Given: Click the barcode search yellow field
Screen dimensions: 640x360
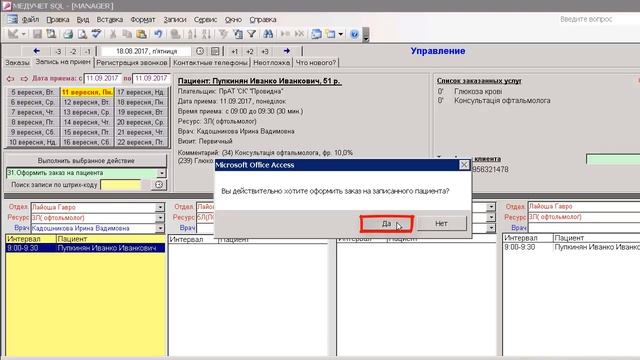Looking at the screenshot, I should click(121, 185).
